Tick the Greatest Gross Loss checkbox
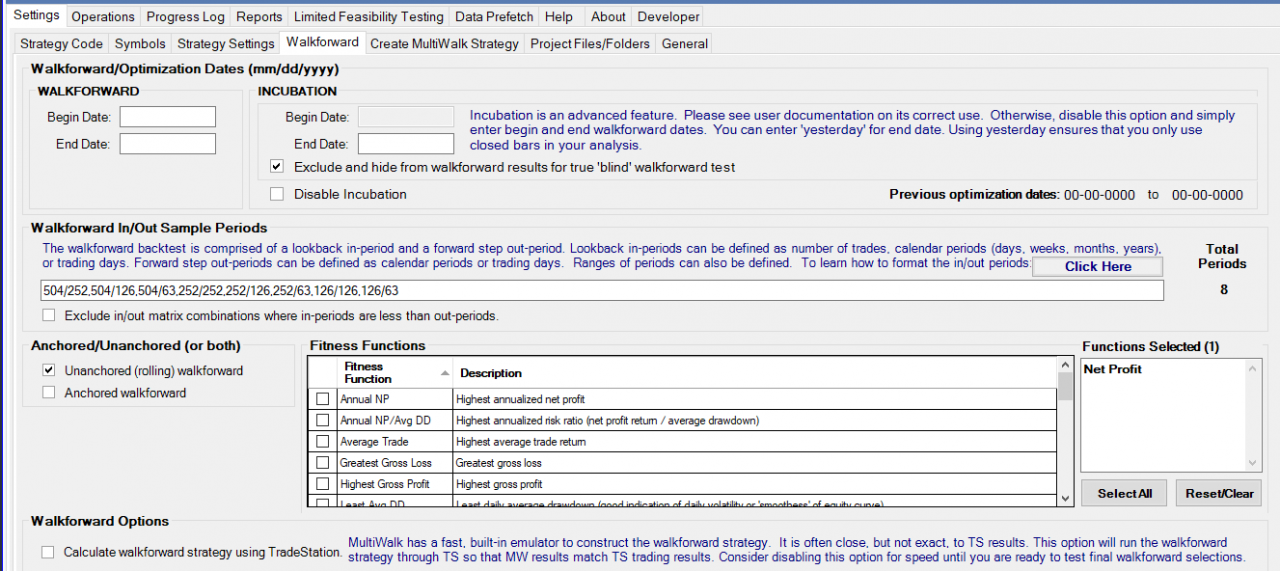Image resolution: width=1280 pixels, height=571 pixels. 322,463
